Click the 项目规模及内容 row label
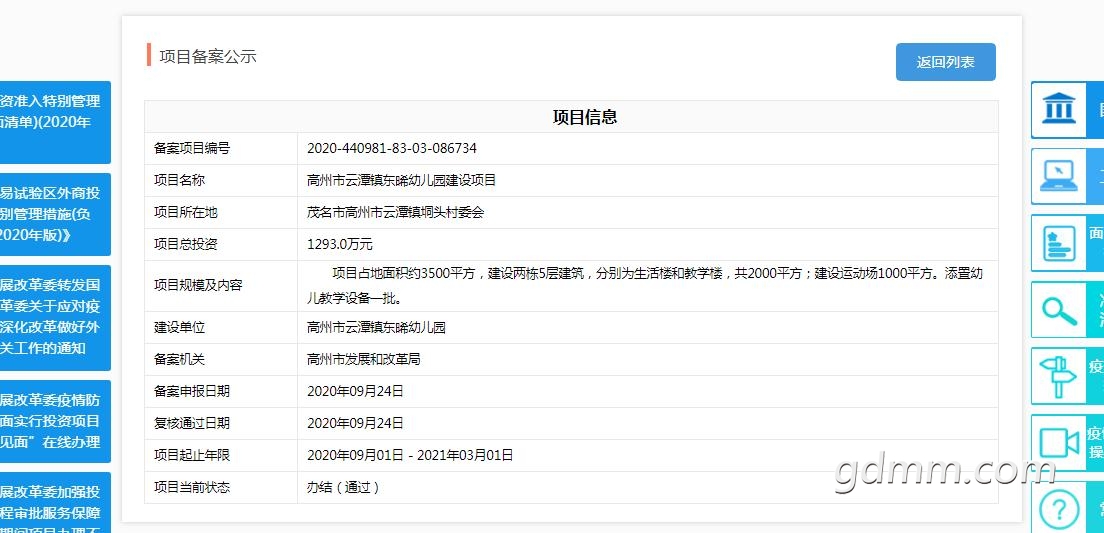 tap(198, 286)
